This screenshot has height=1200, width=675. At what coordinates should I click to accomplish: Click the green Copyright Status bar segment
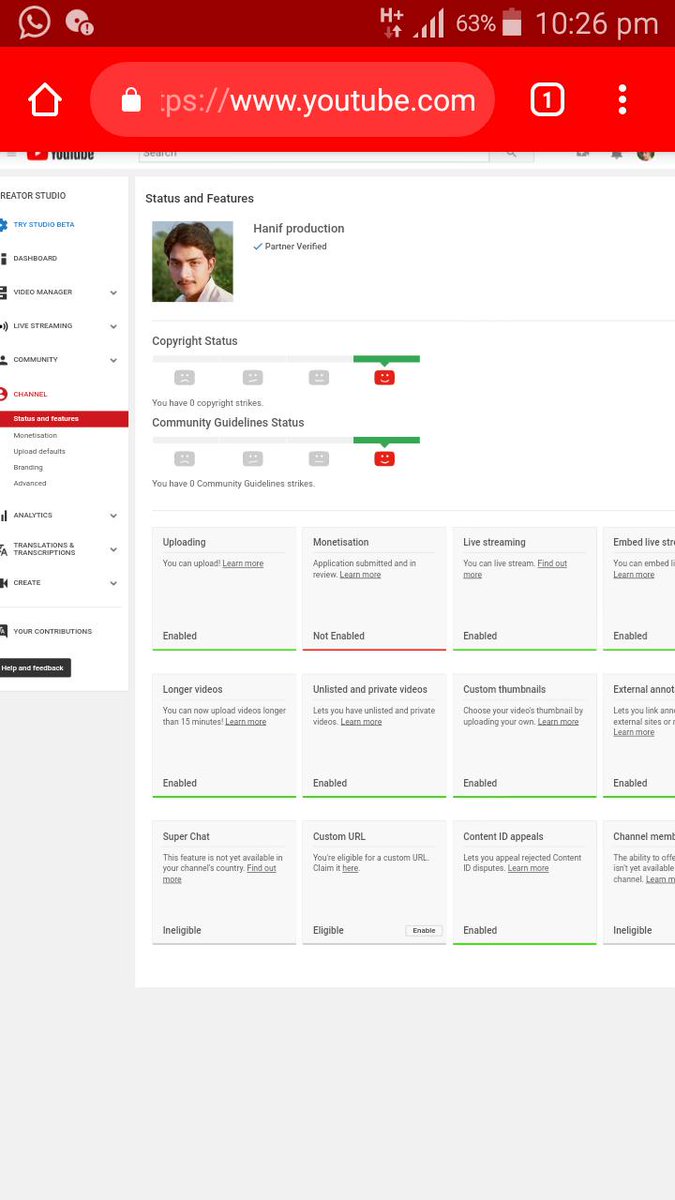point(386,359)
